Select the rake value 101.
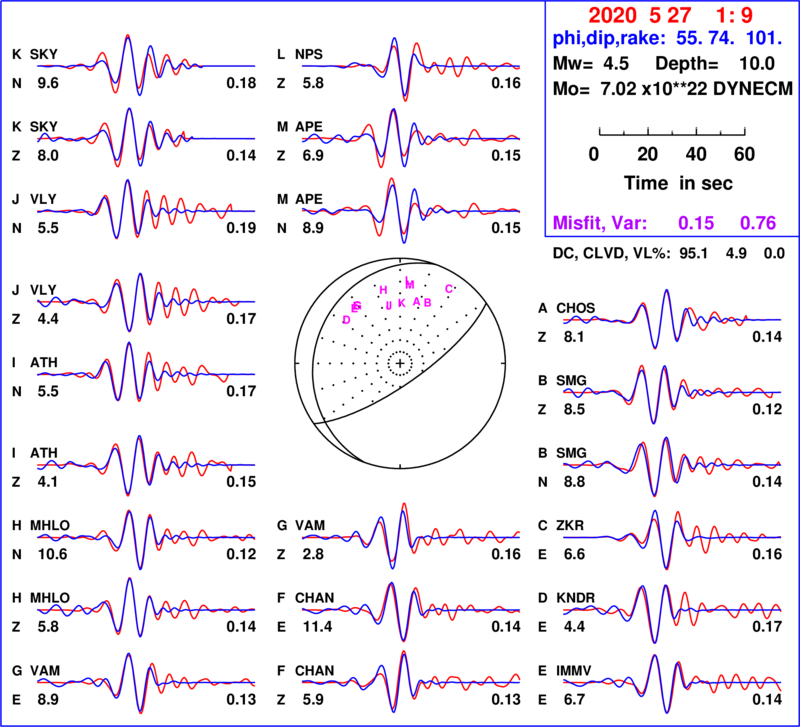 [x=764, y=39]
